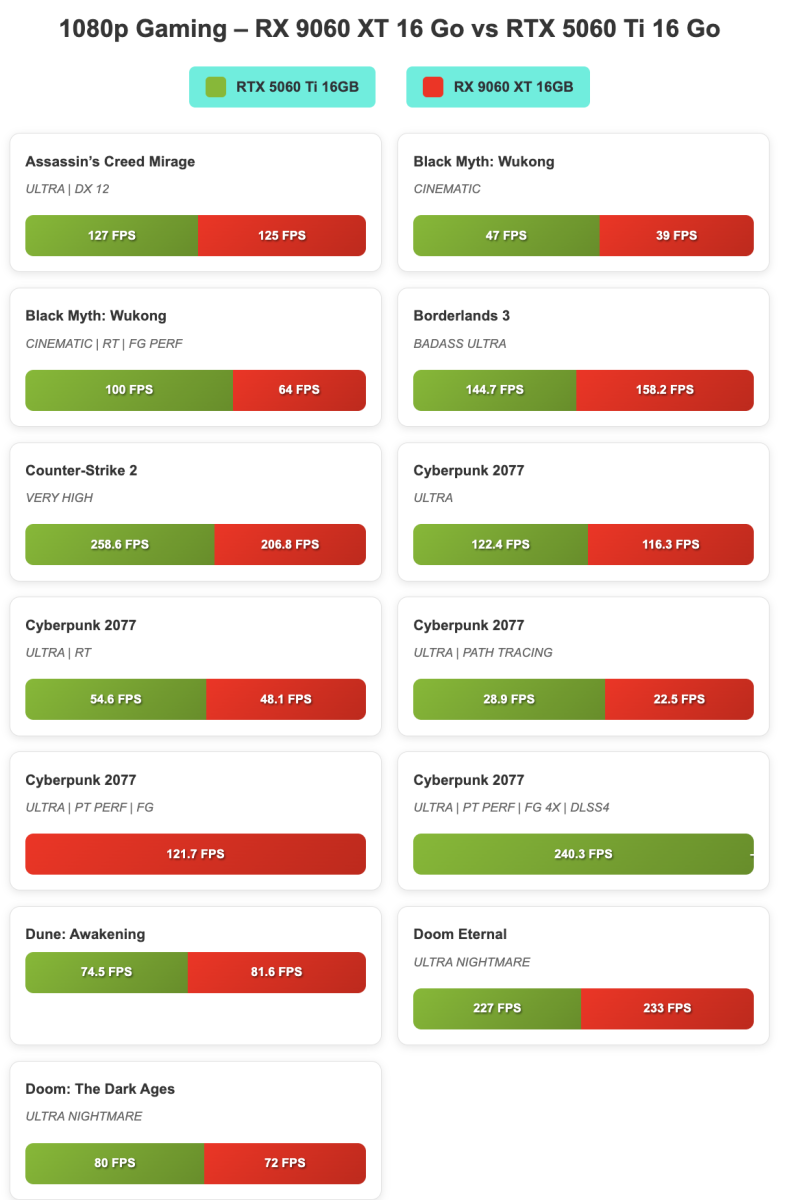Select the red 72 FPS Dark Ages bar
The width and height of the screenshot is (810, 1200).
(285, 1163)
